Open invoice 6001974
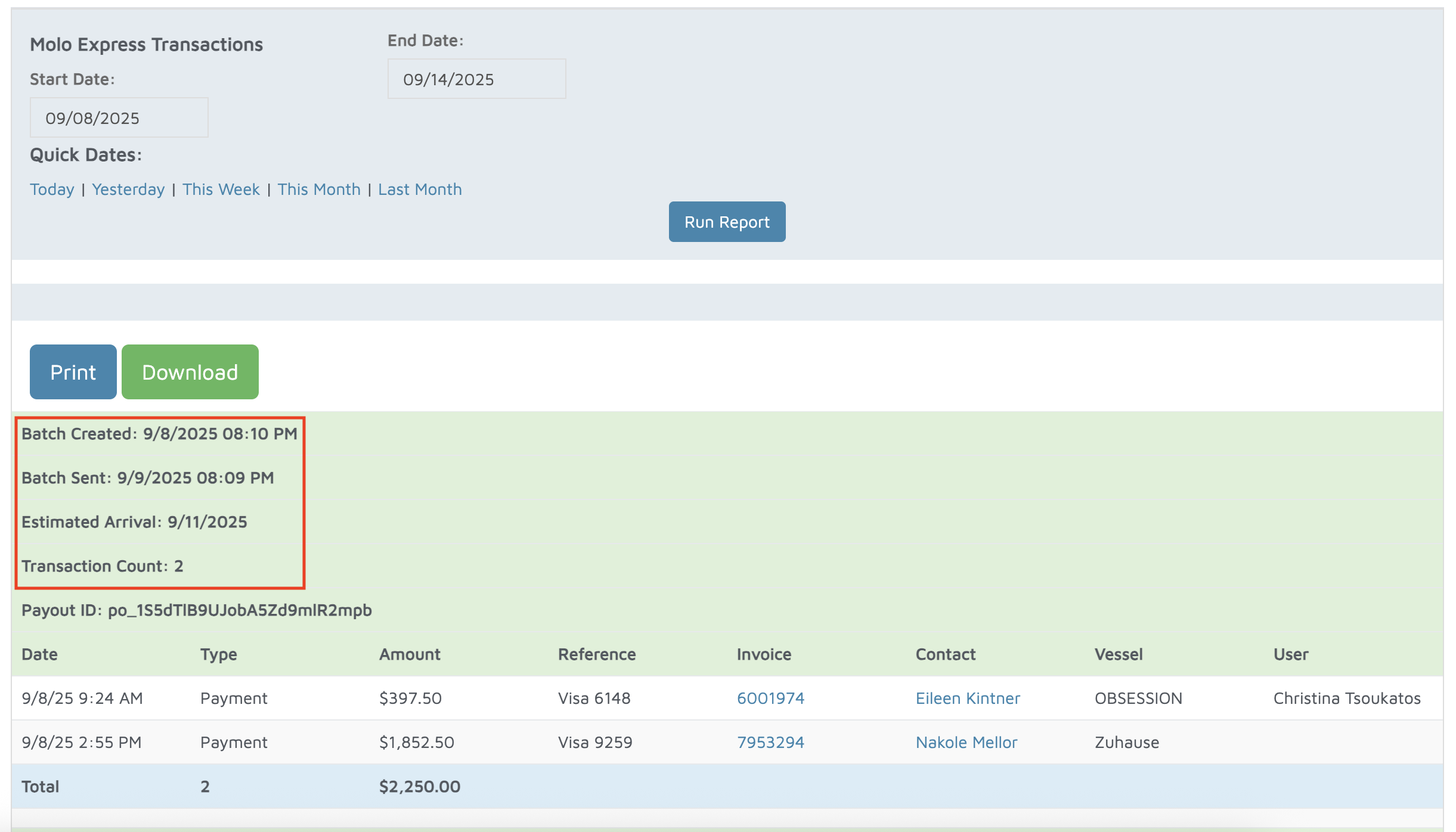The height and width of the screenshot is (832, 1456). pyautogui.click(x=770, y=698)
